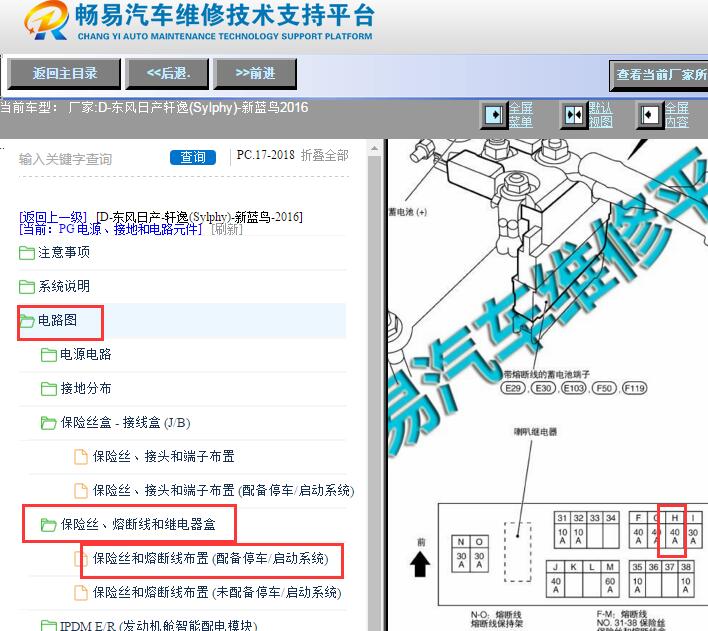Focus the 输入关键字查询 search field
708x631 pixels.
[x=90, y=159]
